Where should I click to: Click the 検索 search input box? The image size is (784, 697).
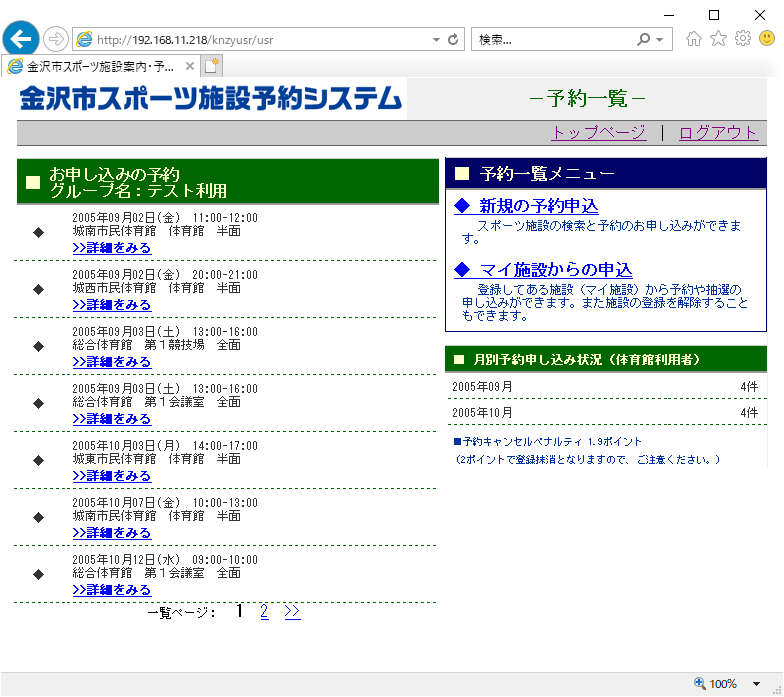tap(552, 40)
